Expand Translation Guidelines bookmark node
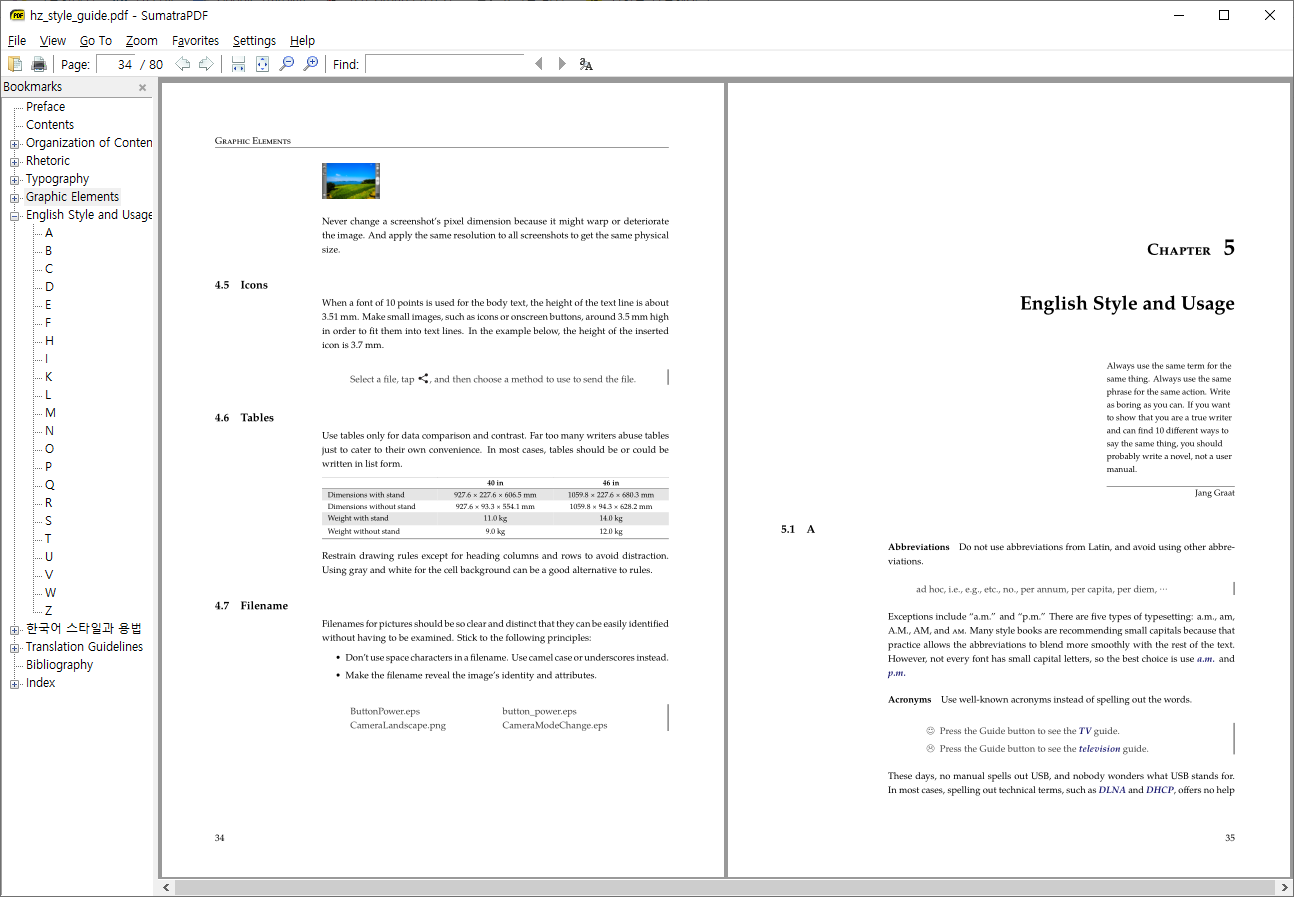The image size is (1294, 897). coord(15,647)
